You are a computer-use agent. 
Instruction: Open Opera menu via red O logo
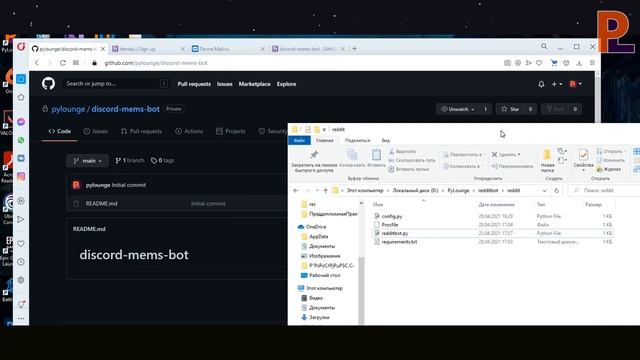point(21,47)
